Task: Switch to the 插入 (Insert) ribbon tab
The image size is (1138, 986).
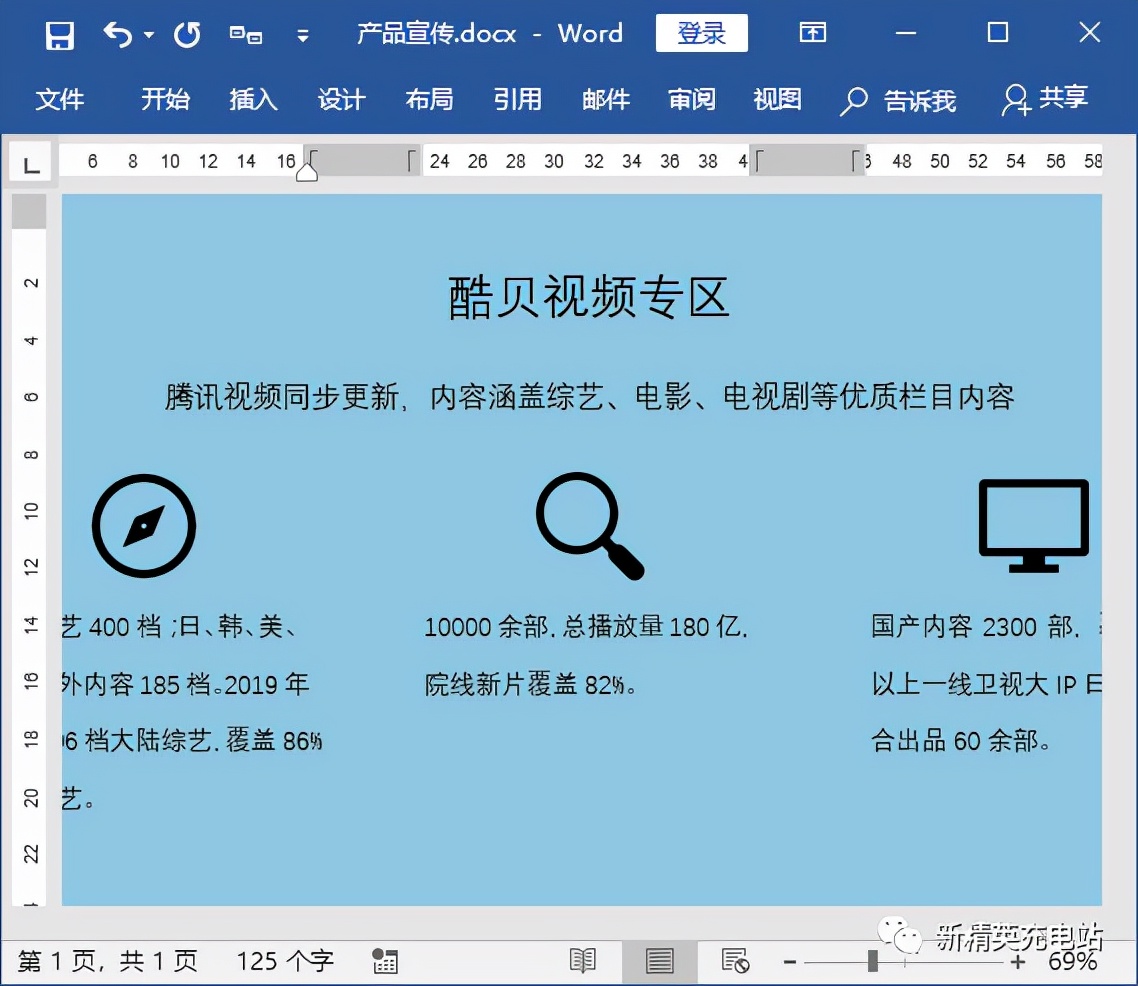Action: coord(252,100)
